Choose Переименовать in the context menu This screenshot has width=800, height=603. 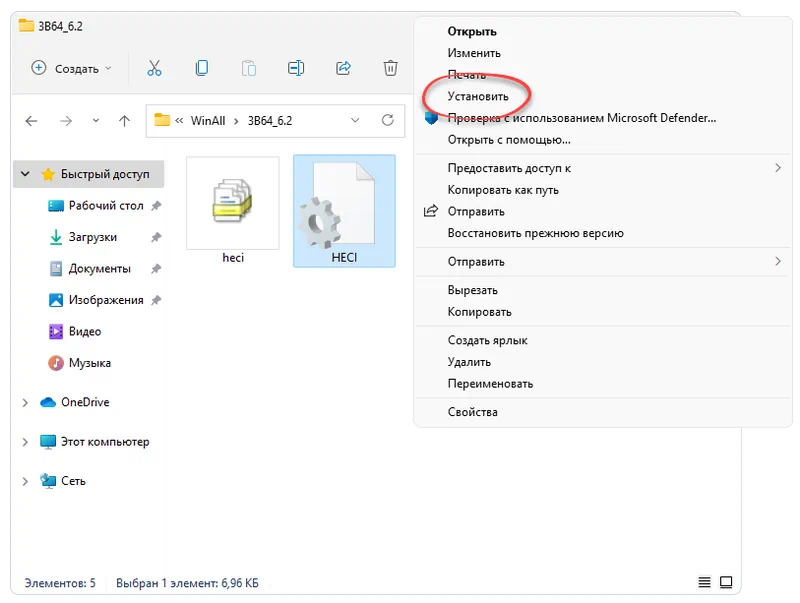click(490, 384)
